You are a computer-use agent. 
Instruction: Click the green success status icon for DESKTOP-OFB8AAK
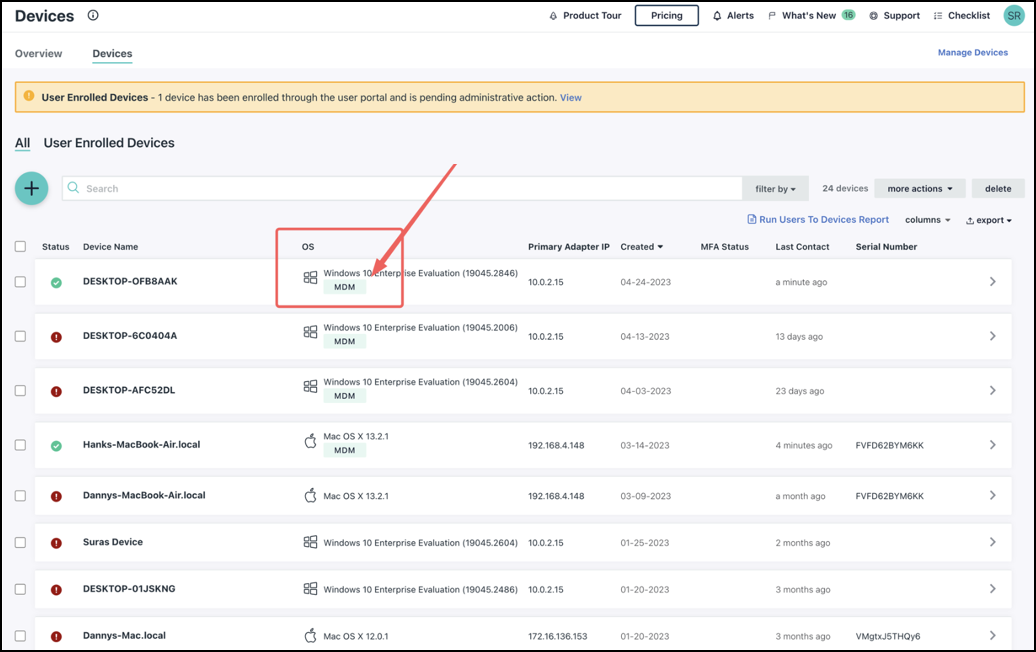click(57, 281)
